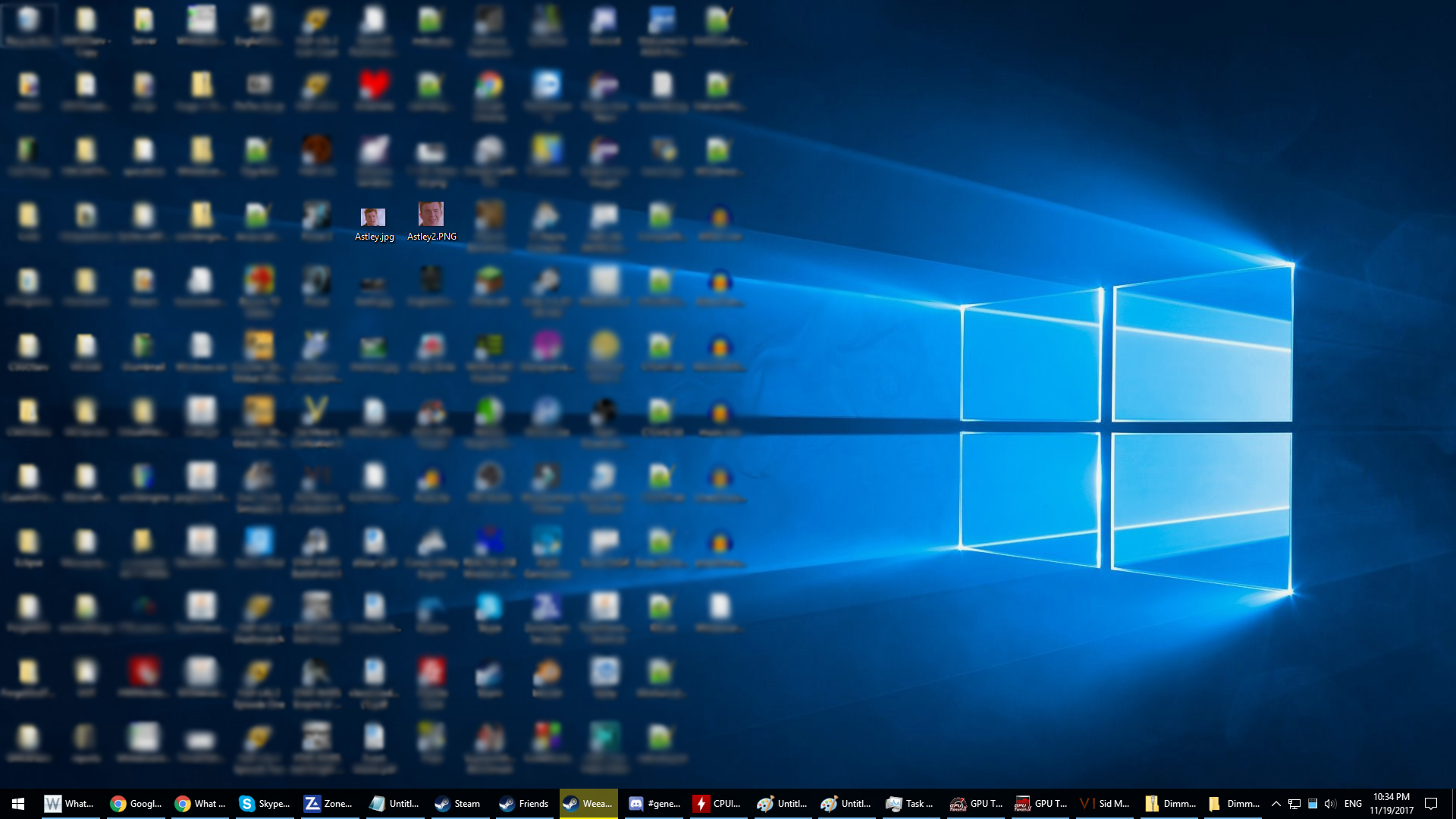Viewport: 1456px width, 819px height.
Task: Switch to the Untitled Notepad window
Action: (x=394, y=804)
